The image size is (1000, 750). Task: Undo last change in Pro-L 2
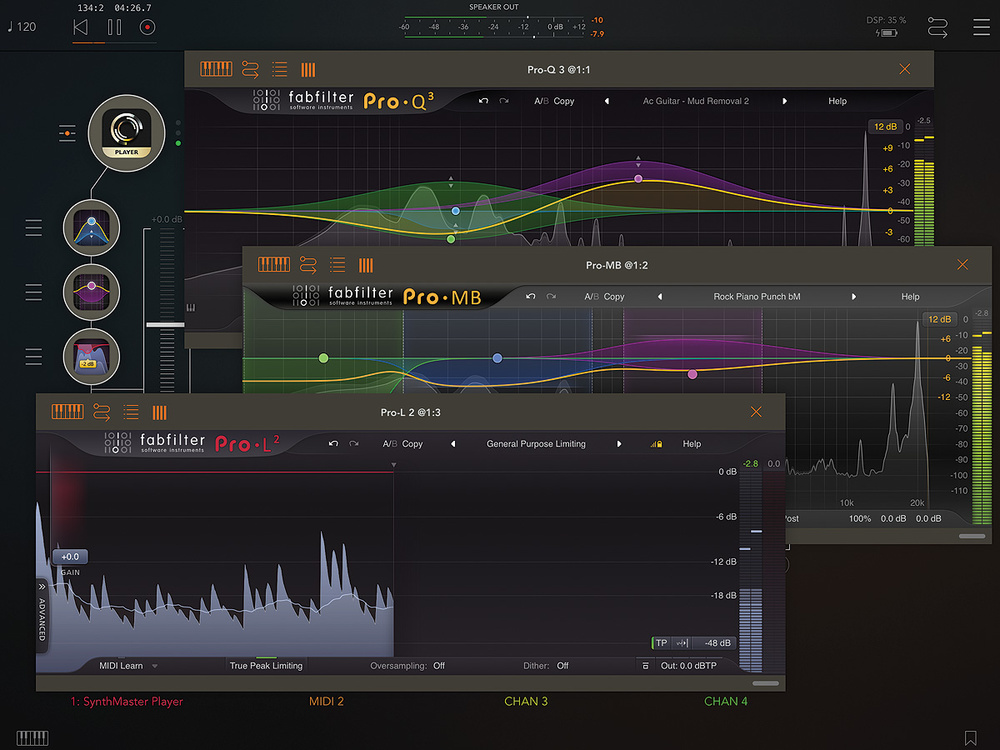click(x=333, y=443)
